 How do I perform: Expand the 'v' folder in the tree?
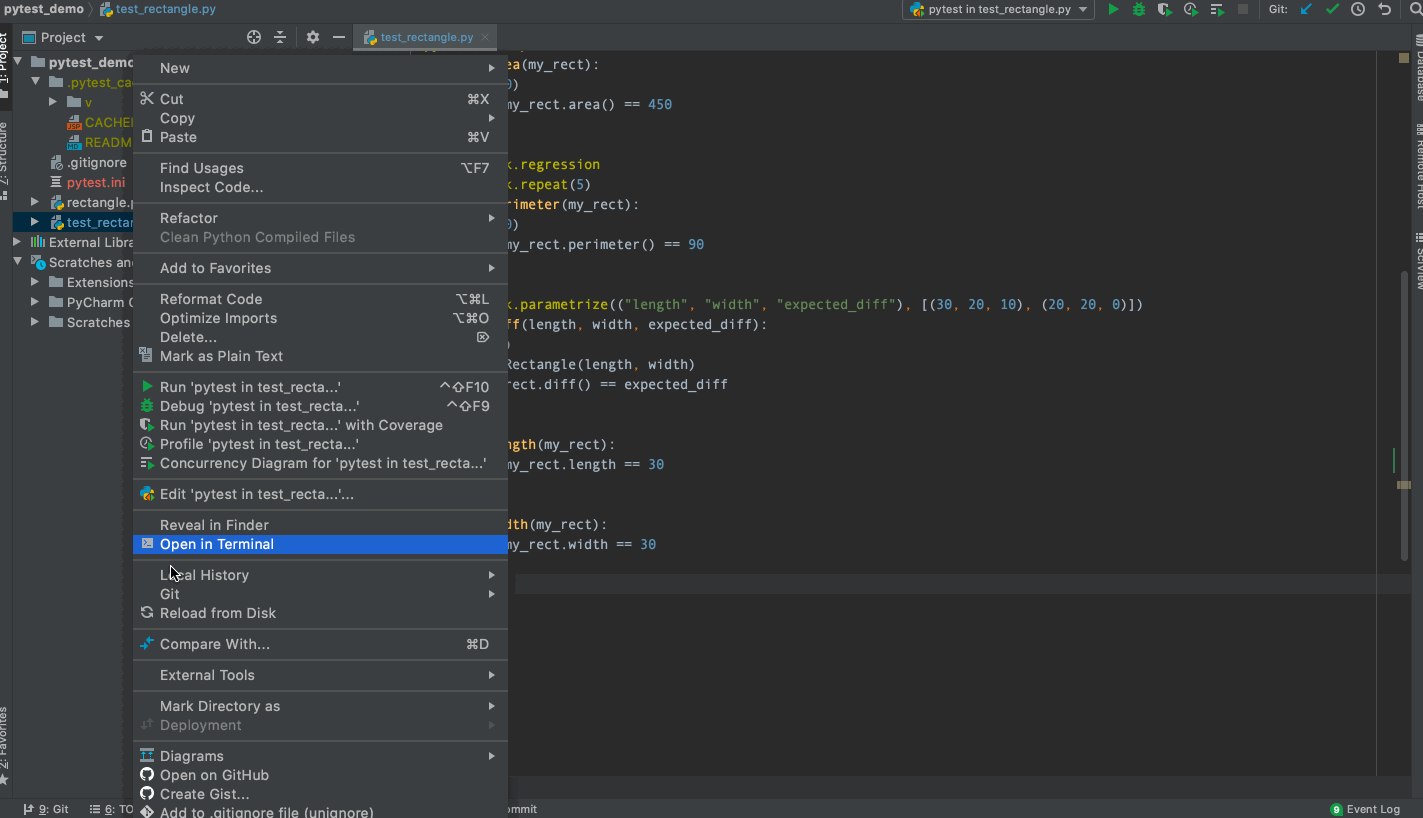[x=54, y=102]
